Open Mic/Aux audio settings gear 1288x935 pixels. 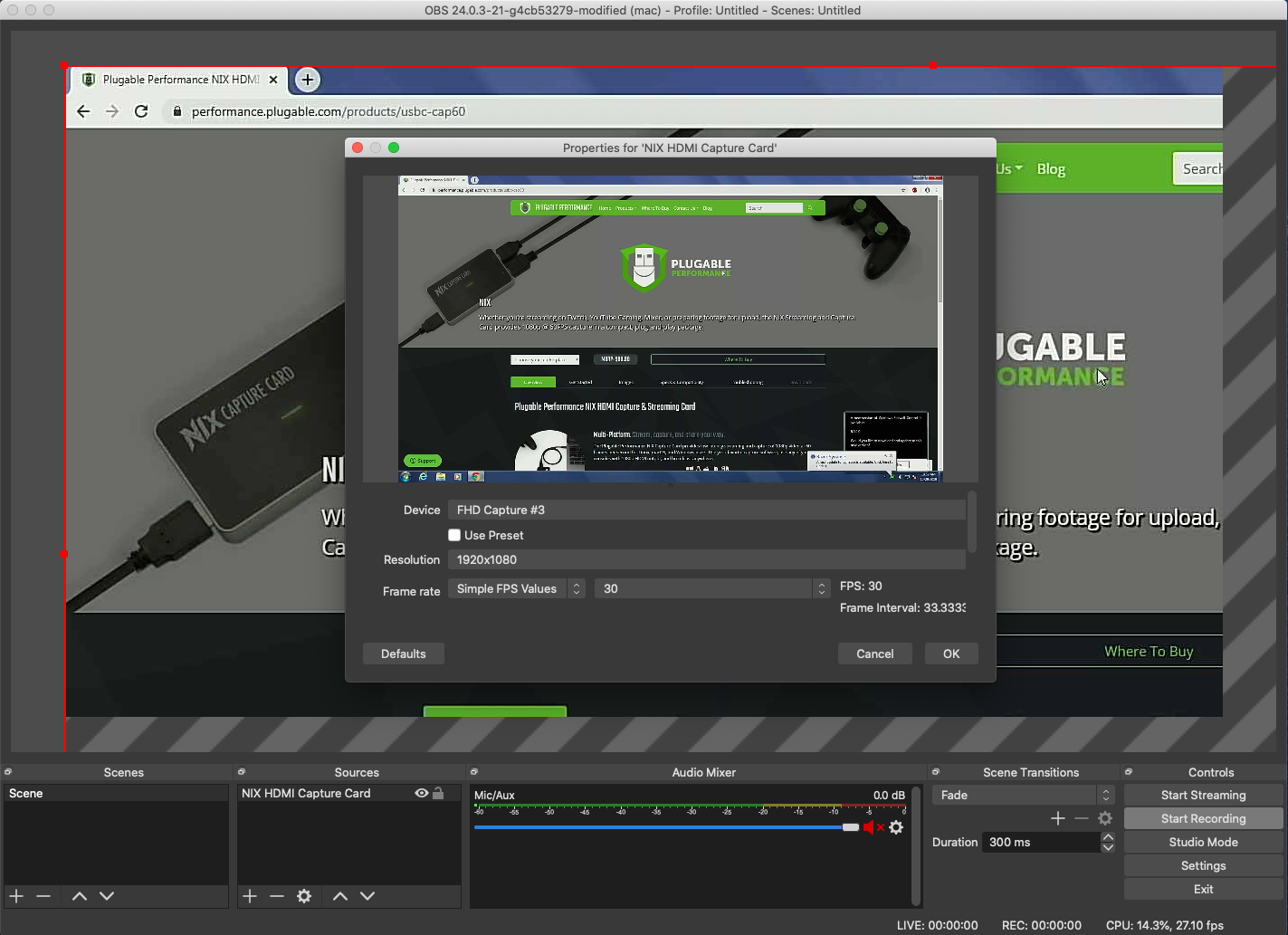(x=896, y=827)
